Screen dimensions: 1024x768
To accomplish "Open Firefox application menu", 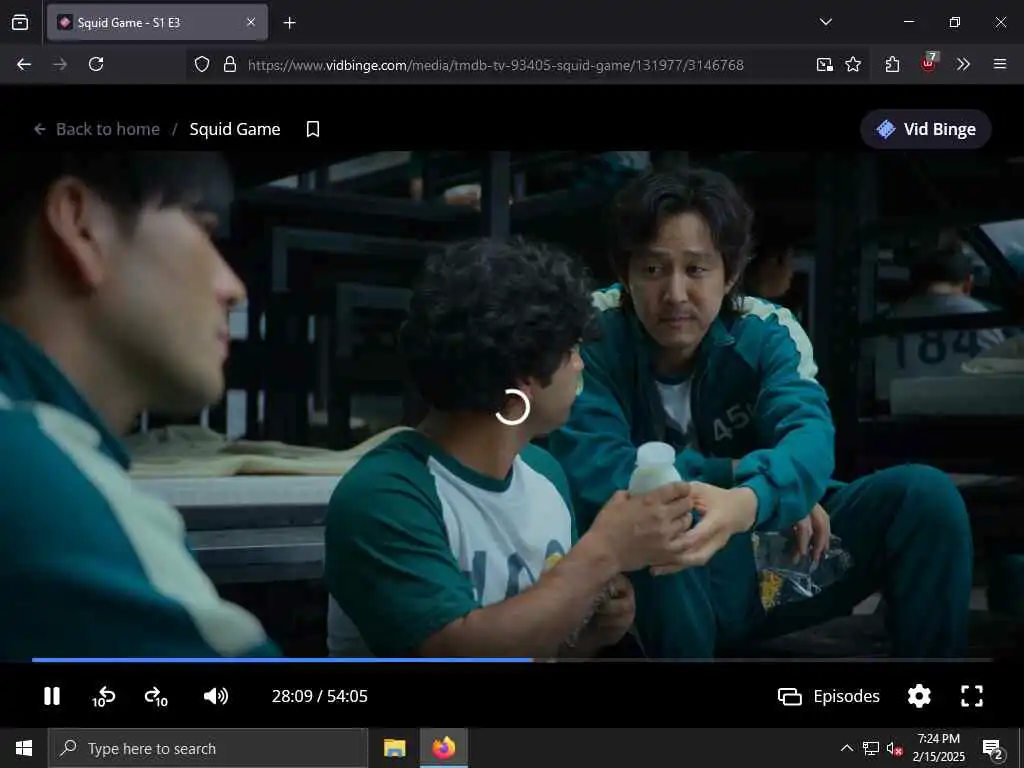I will (x=1000, y=64).
